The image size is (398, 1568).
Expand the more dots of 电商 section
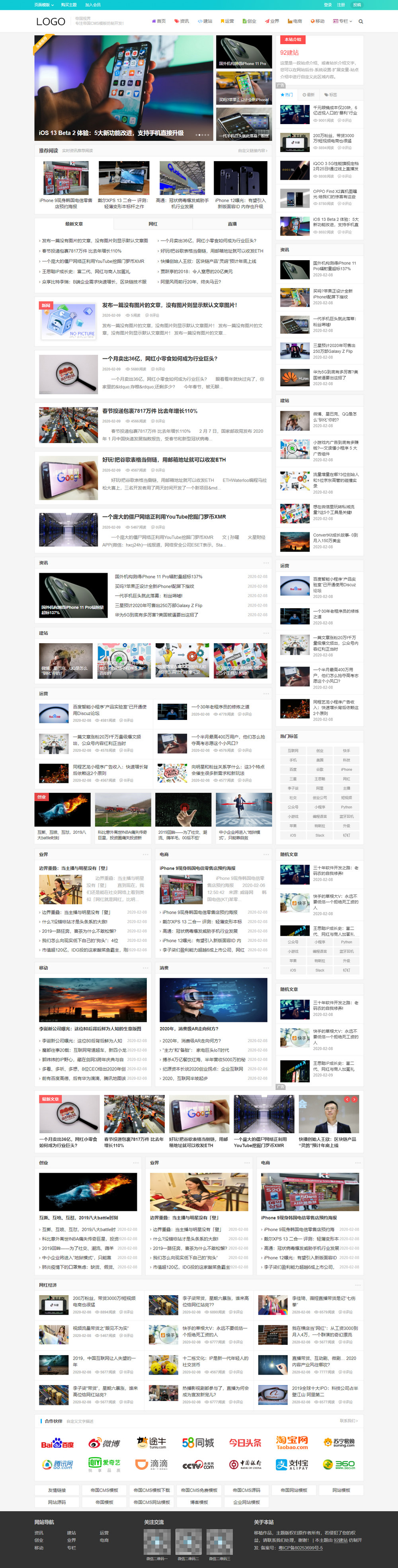[x=266, y=855]
